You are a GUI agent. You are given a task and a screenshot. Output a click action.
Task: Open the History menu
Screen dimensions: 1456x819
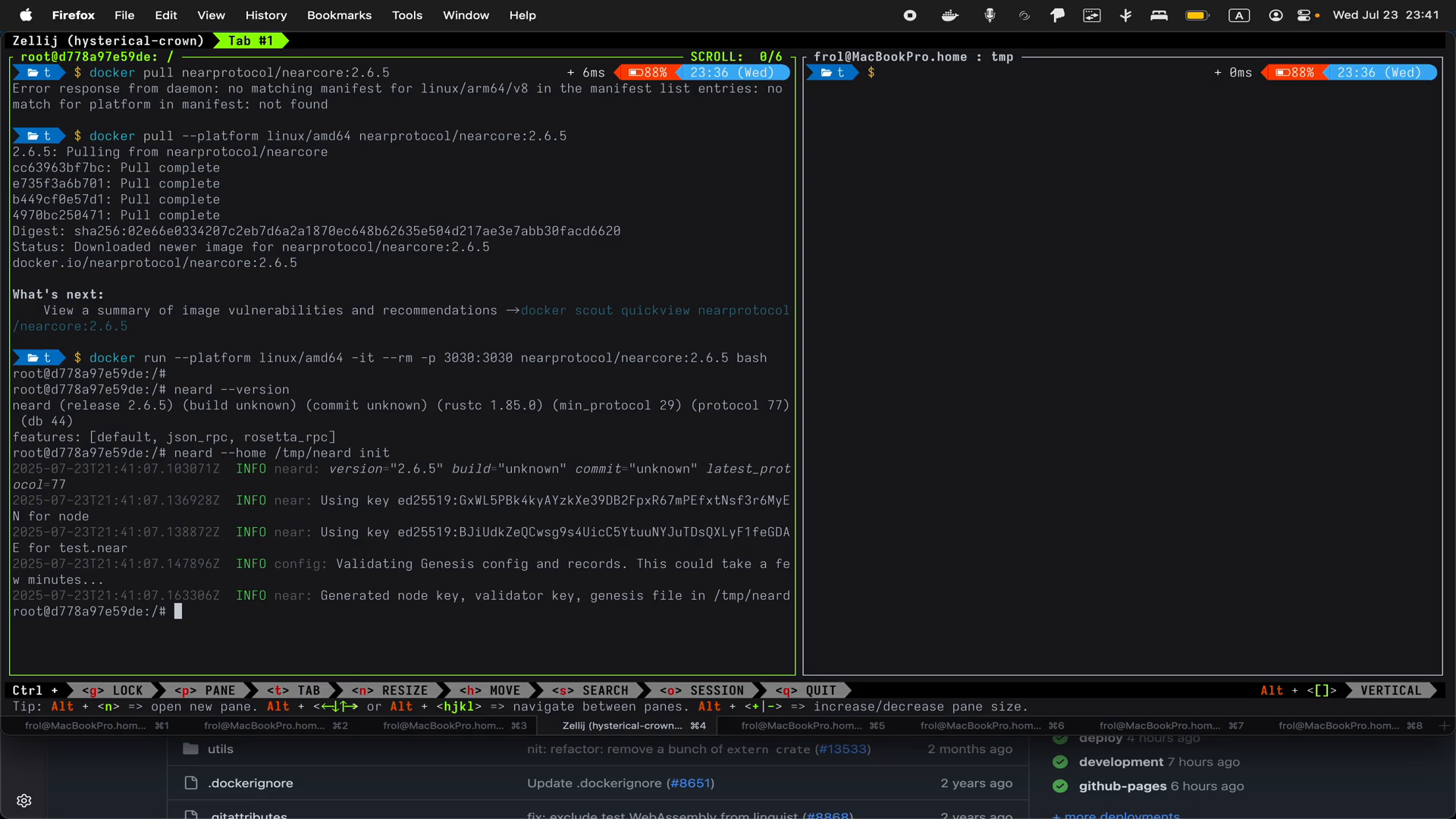[266, 15]
